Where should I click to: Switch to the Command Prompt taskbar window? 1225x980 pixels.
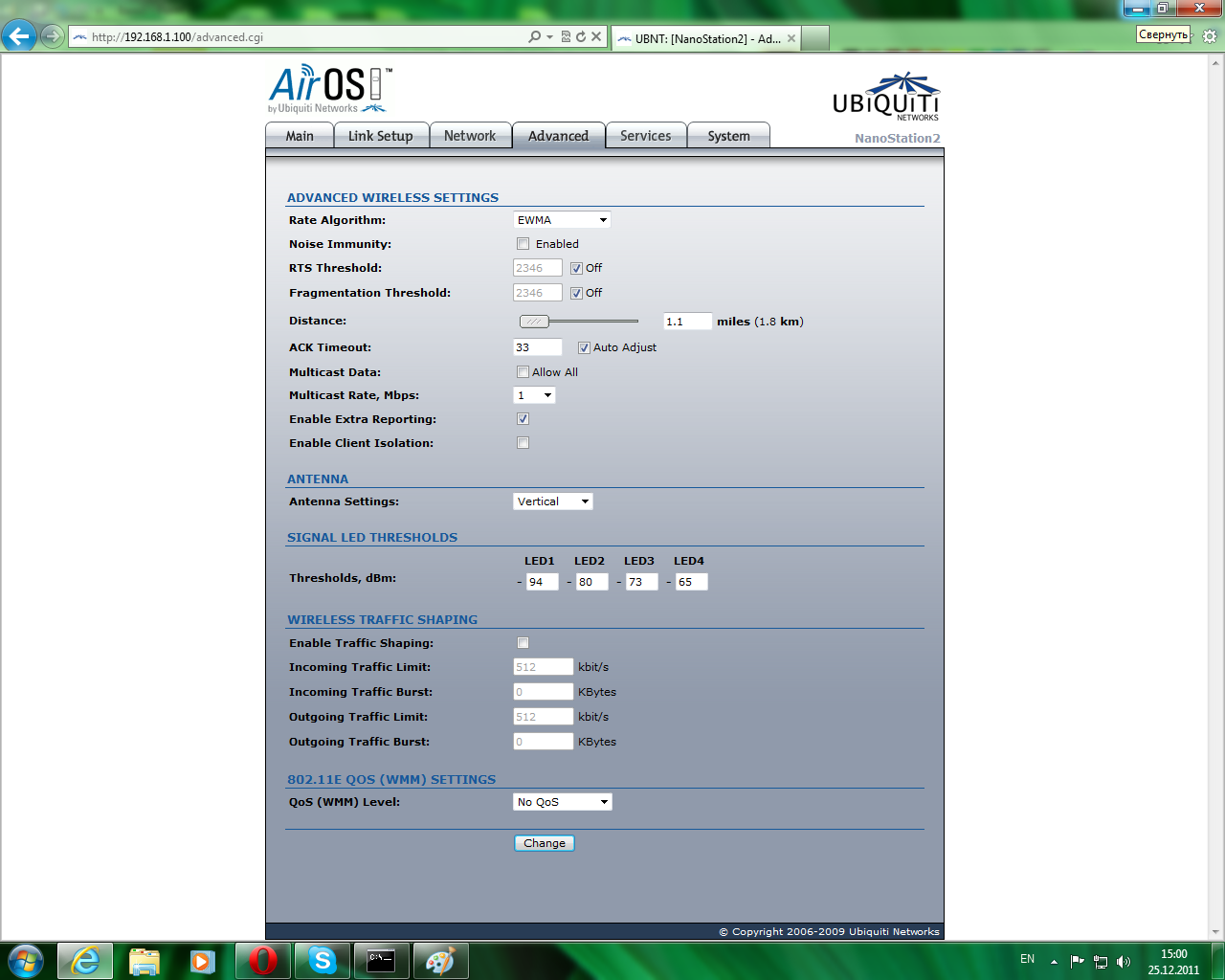382,961
